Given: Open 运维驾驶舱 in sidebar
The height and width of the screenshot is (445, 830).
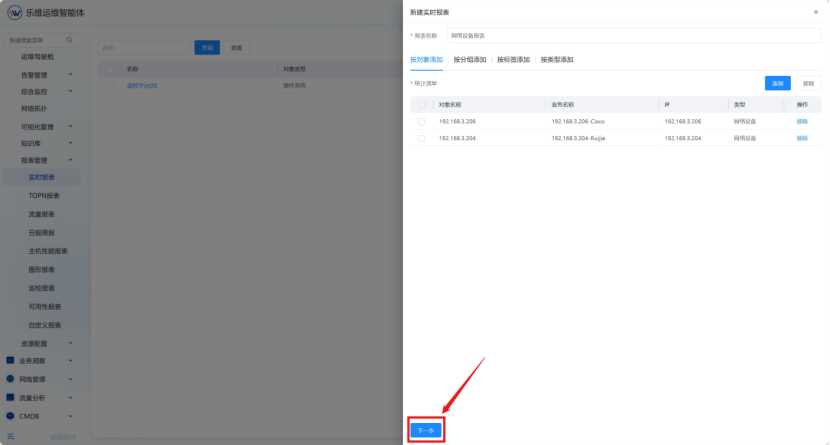Looking at the screenshot, I should (x=37, y=57).
